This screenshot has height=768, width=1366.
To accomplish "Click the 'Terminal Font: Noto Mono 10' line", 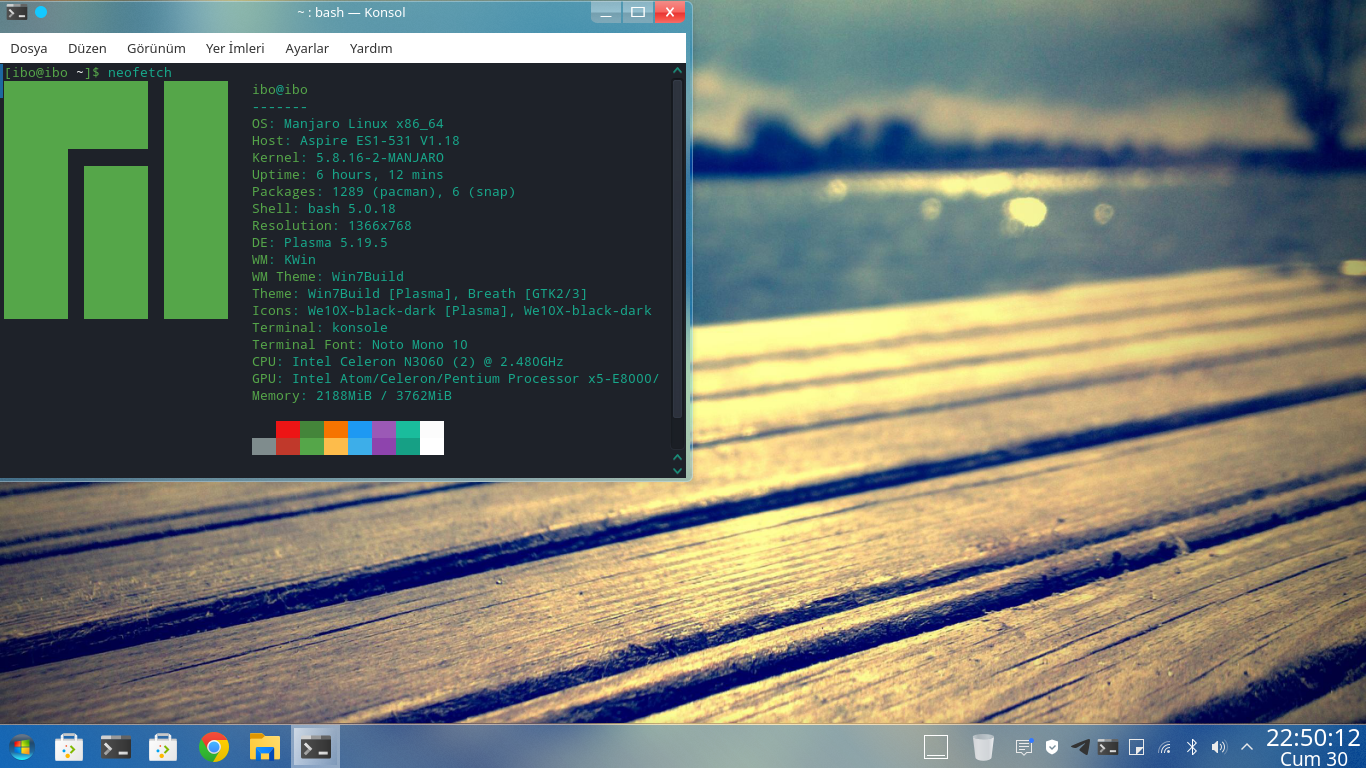I will tap(360, 345).
